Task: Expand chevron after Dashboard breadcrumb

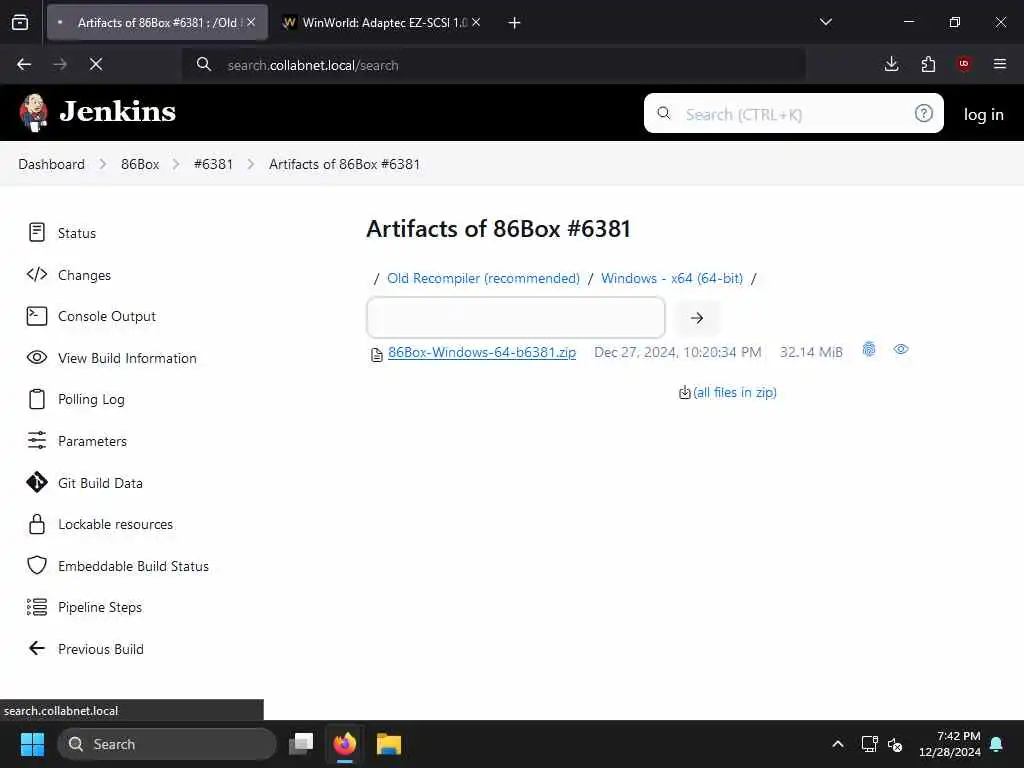Action: (x=103, y=164)
